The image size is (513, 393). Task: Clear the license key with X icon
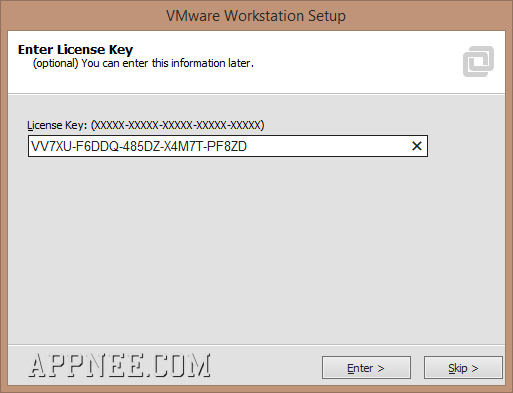click(x=416, y=146)
